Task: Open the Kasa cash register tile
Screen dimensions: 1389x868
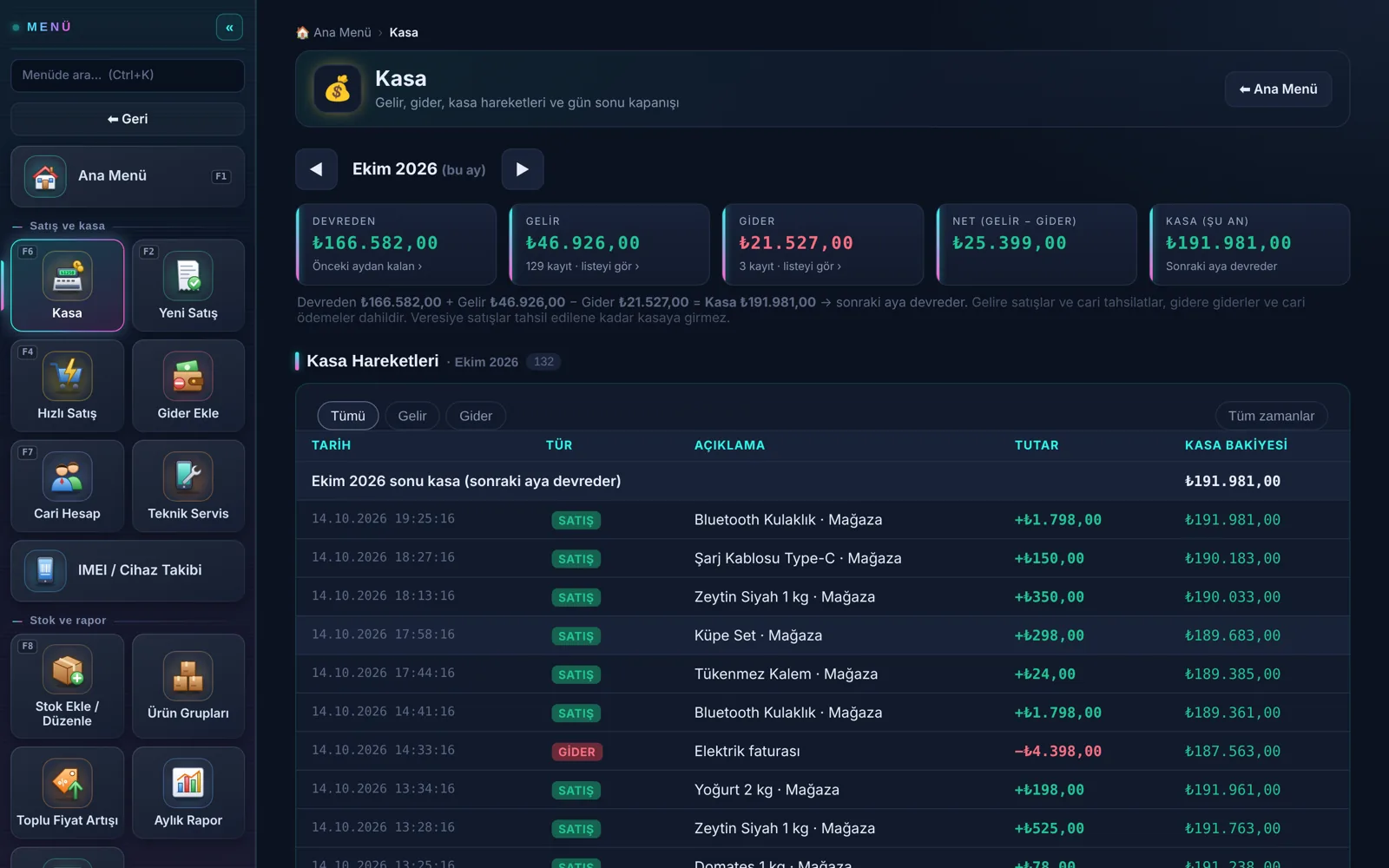Action: pyautogui.click(x=67, y=286)
